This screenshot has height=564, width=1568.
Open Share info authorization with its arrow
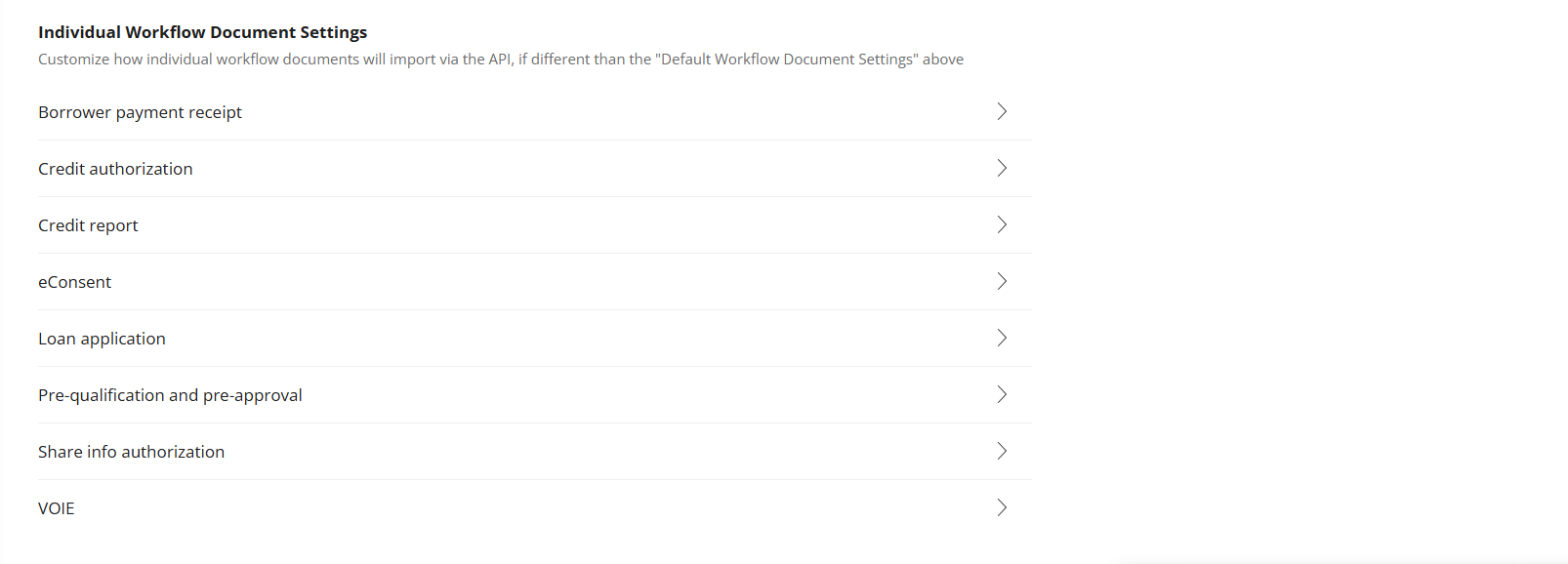point(1002,451)
